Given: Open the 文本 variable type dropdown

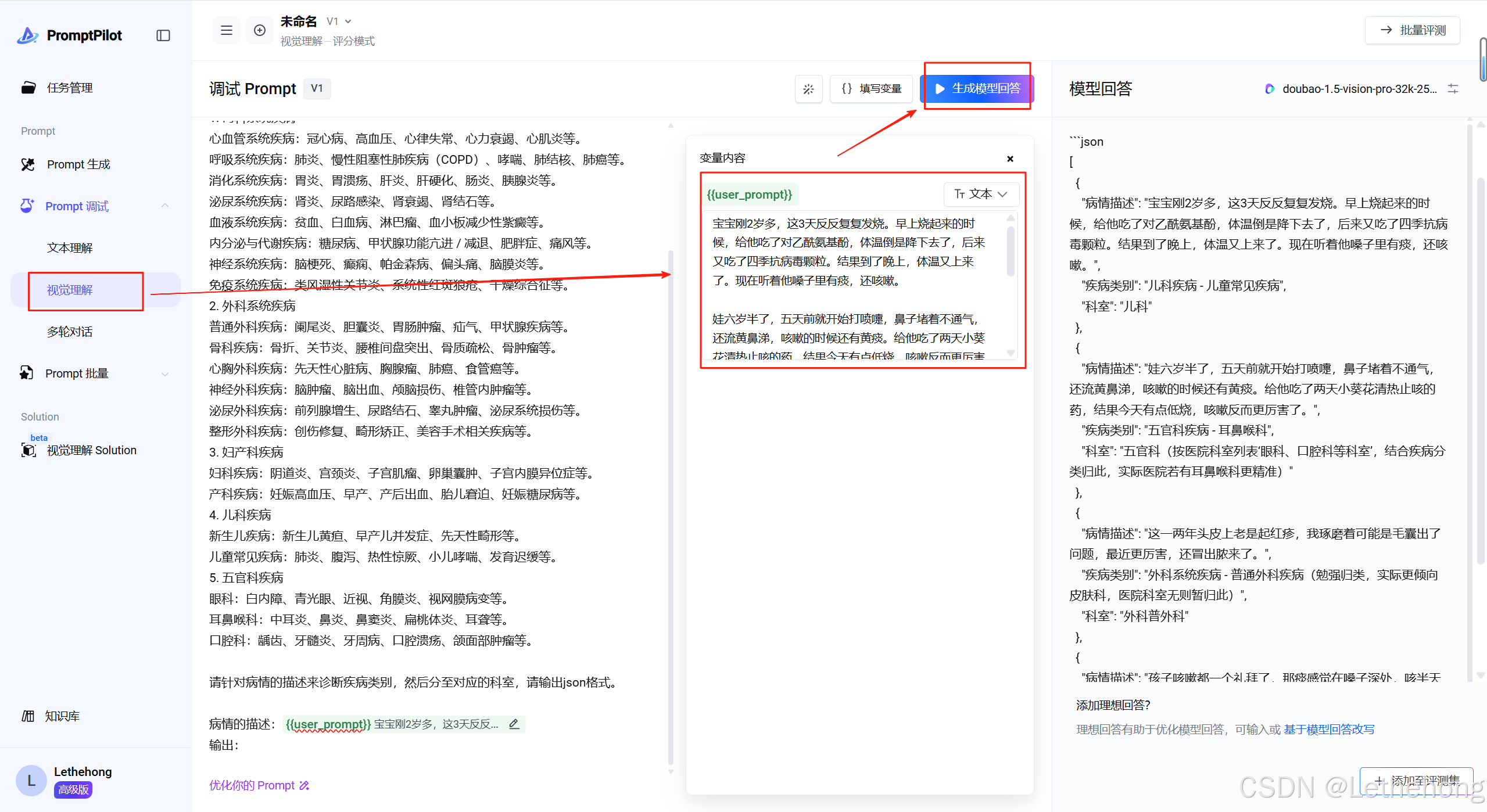Looking at the screenshot, I should [x=981, y=194].
